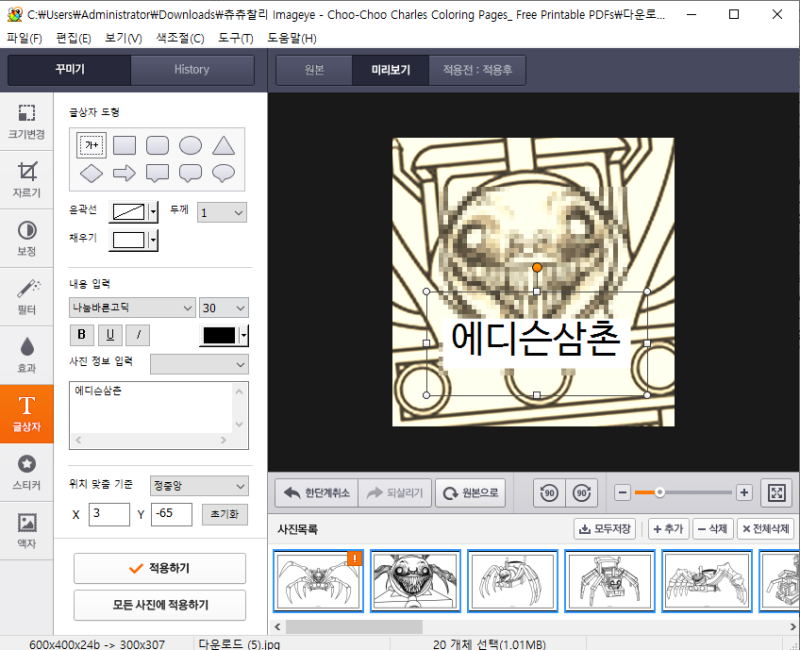The width and height of the screenshot is (800, 650).
Task: Toggle underline text formatting
Action: click(x=110, y=335)
